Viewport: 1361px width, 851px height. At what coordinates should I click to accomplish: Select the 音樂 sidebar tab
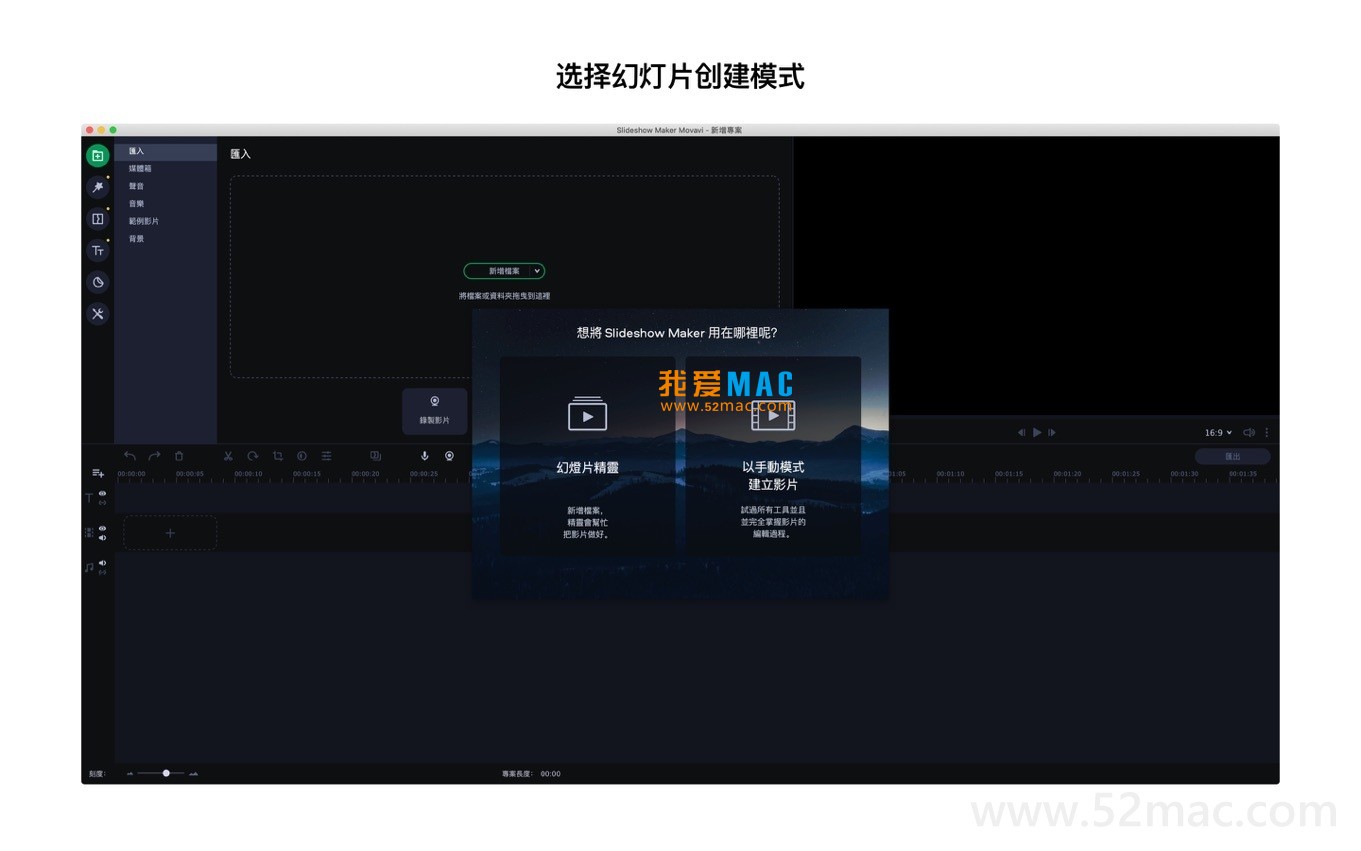click(x=165, y=204)
